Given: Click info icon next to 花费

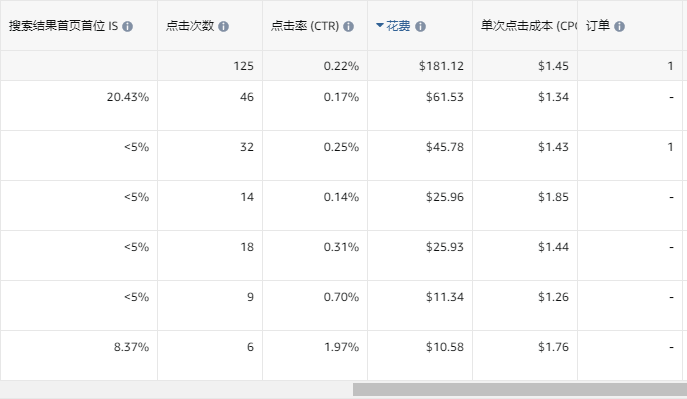Looking at the screenshot, I should (x=420, y=27).
